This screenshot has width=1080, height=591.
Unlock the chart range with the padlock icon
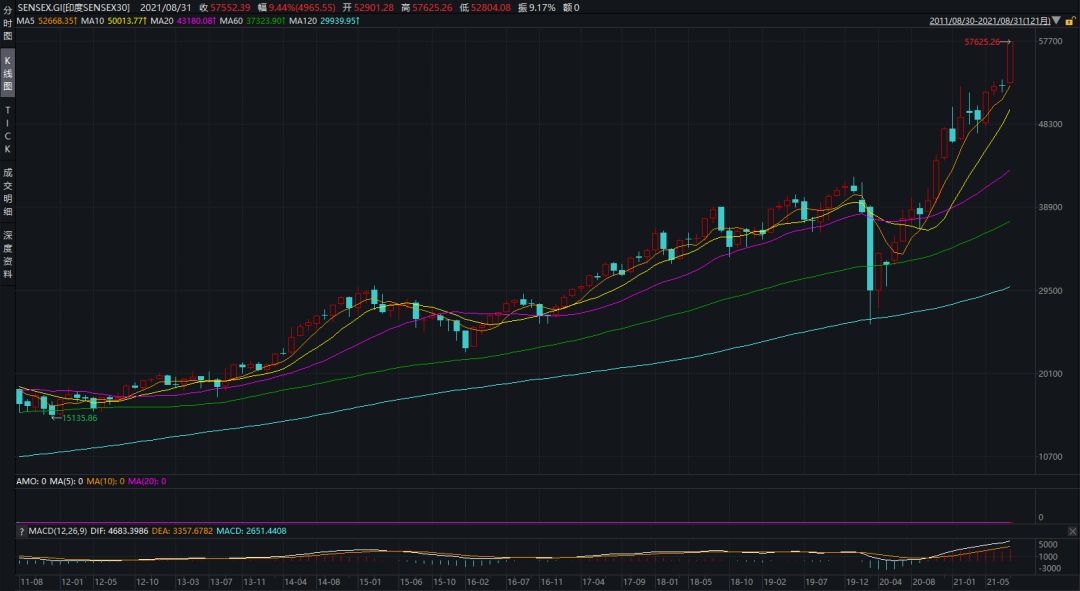point(1070,21)
